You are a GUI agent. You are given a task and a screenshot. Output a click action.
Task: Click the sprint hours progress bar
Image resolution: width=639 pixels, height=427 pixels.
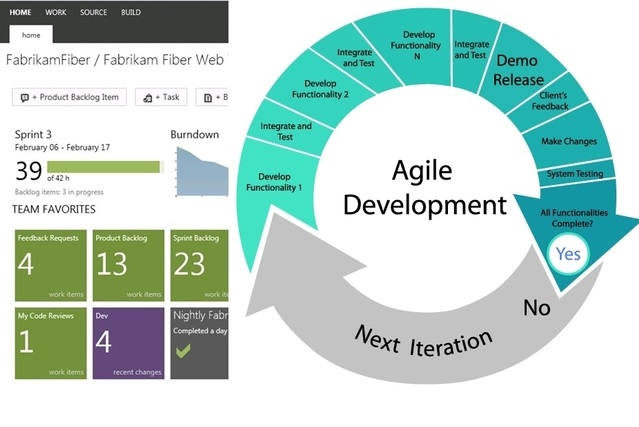coord(106,167)
